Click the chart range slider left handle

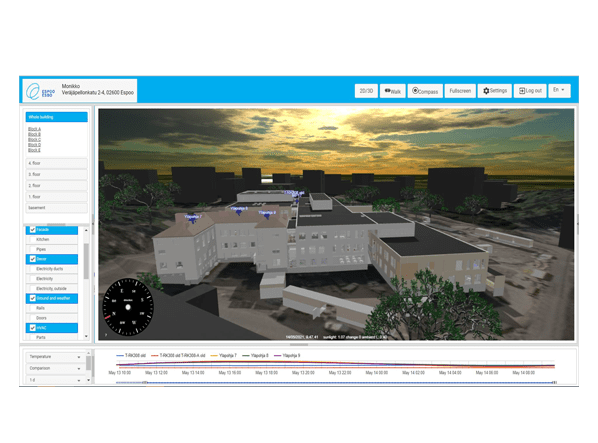[145, 382]
